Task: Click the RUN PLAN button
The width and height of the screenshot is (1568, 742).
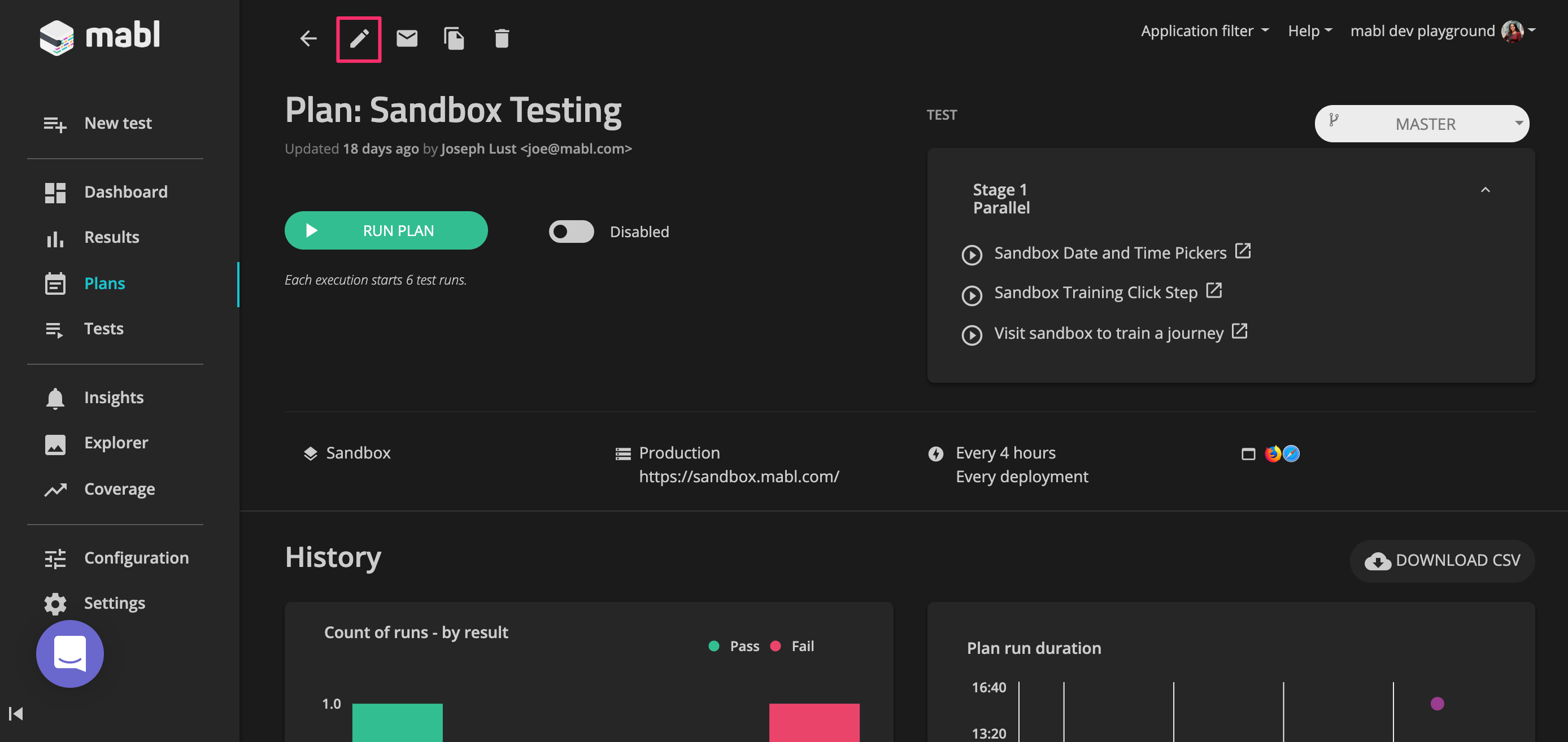Action: coord(386,231)
